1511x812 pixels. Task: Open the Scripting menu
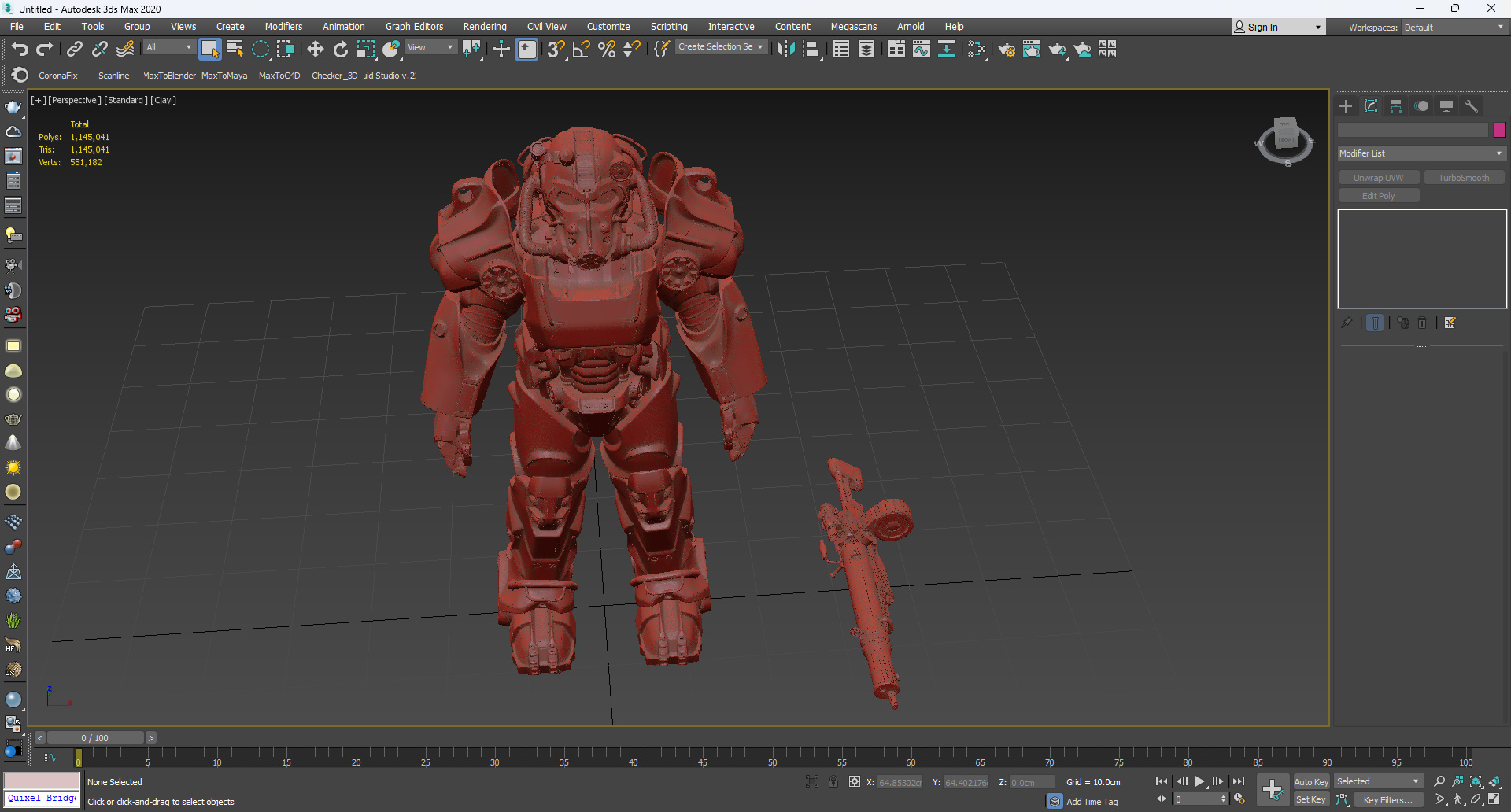(669, 27)
